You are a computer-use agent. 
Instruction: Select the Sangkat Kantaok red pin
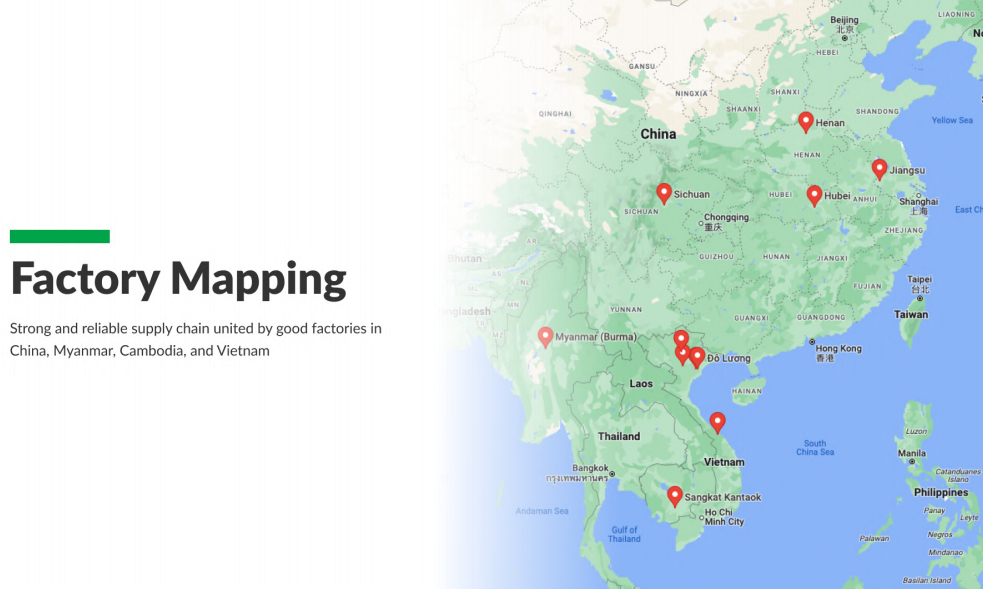tap(675, 497)
